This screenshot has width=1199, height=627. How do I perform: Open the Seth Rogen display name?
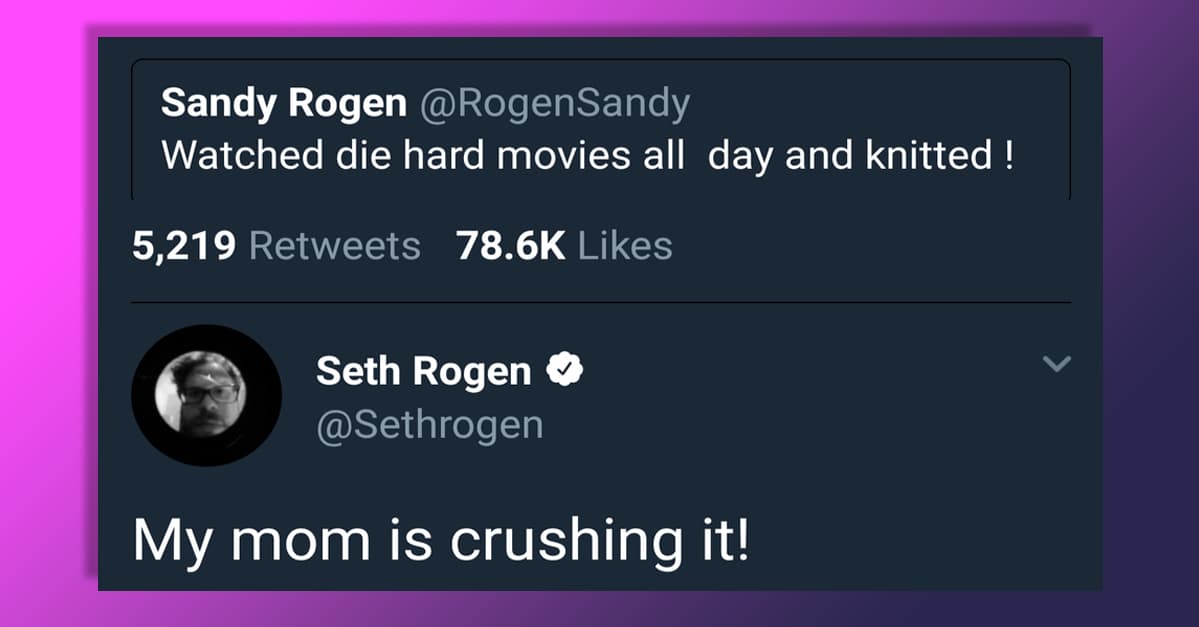pos(423,372)
